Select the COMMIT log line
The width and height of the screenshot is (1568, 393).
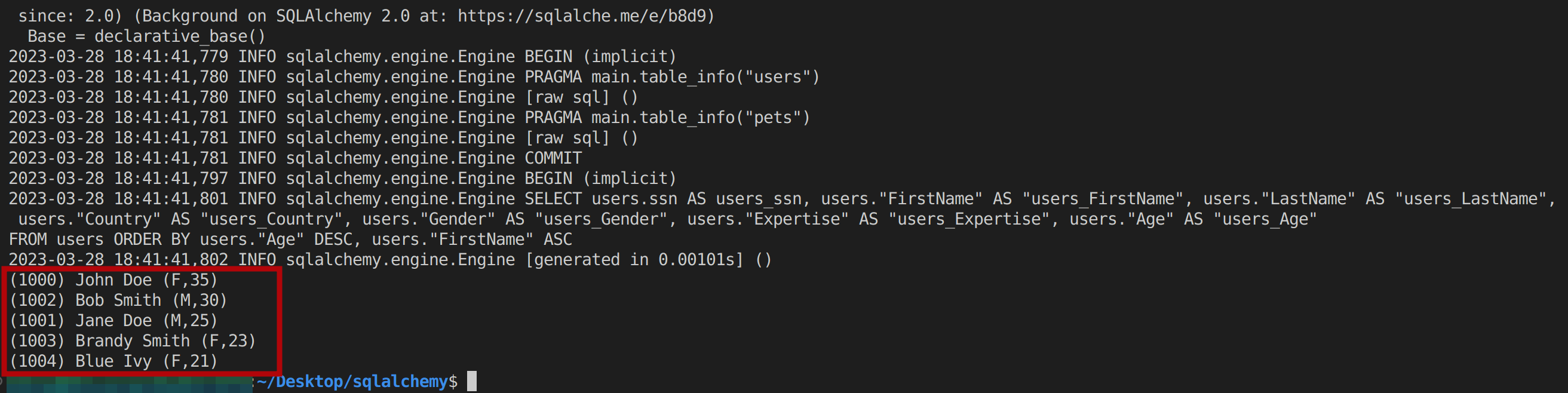[x=553, y=158]
